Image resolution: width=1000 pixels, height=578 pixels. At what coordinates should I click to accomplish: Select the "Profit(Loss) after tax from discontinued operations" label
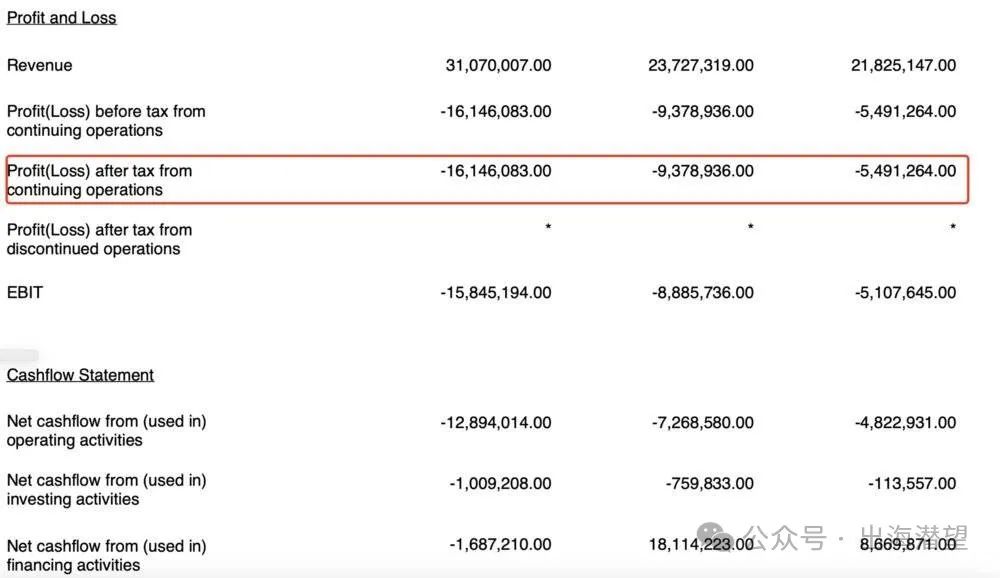pos(99,239)
